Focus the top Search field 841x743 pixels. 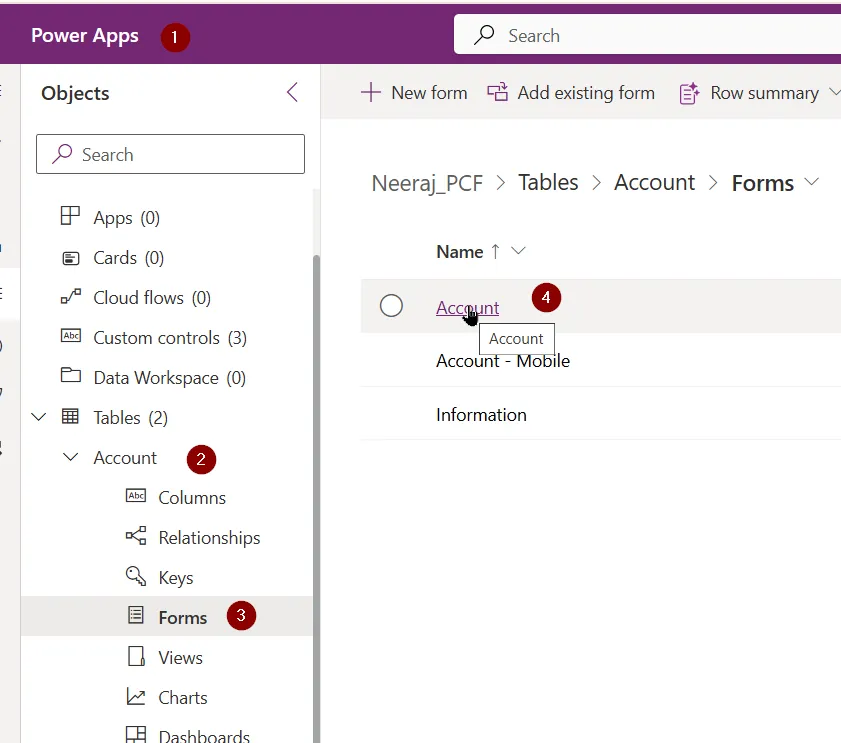pos(647,34)
